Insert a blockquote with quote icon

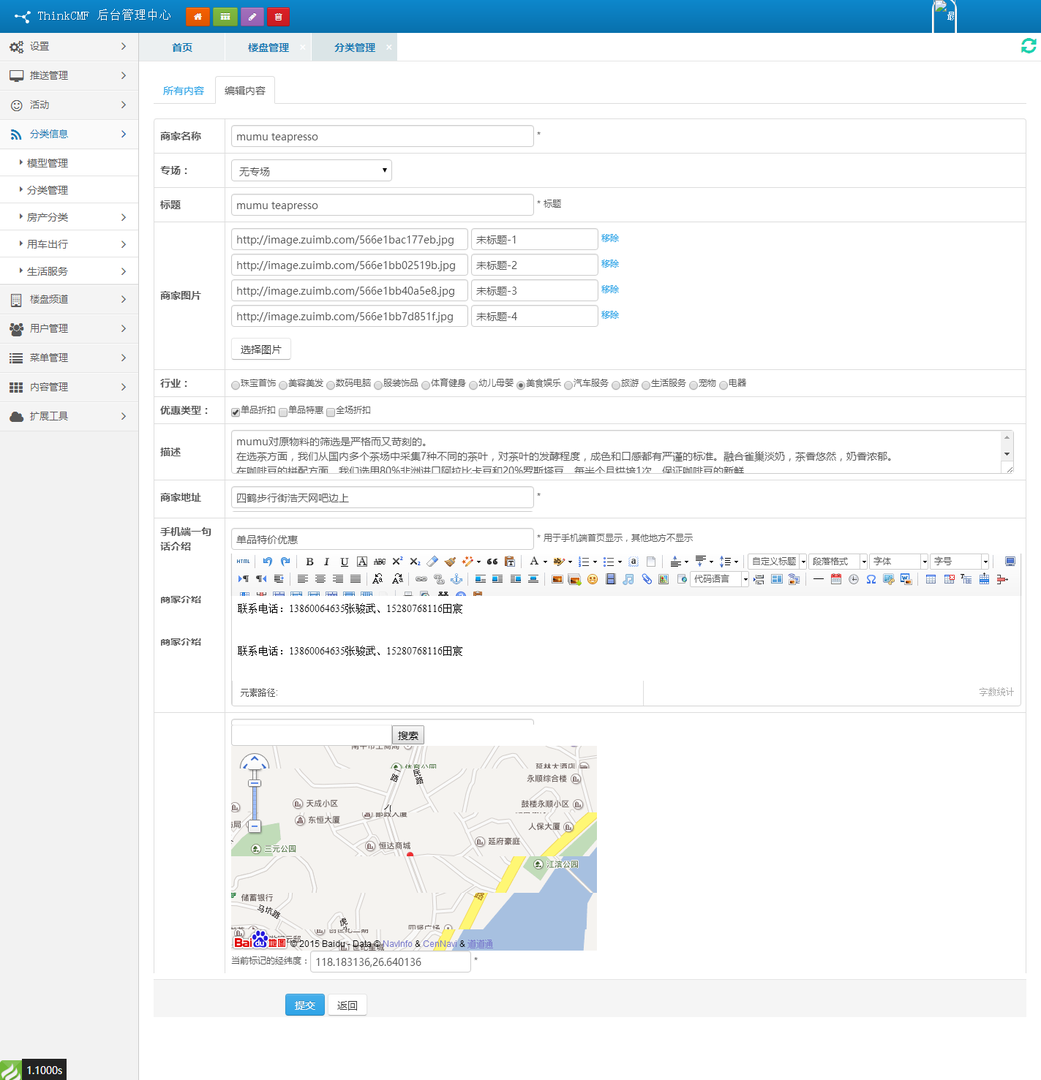click(x=492, y=561)
